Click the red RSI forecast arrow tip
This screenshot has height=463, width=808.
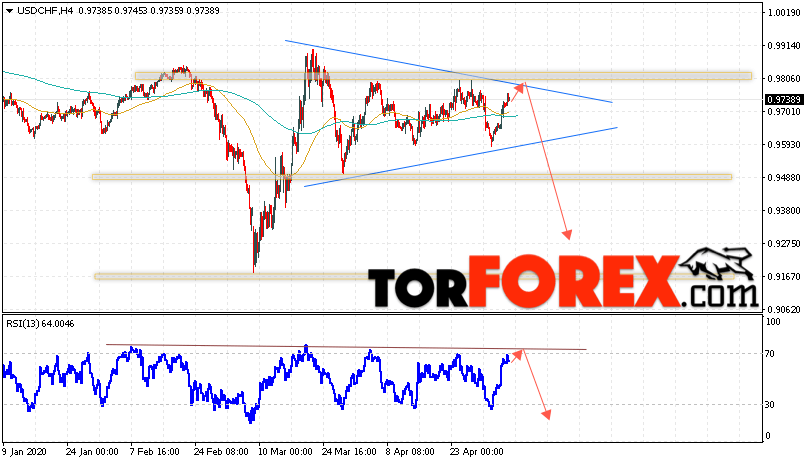(x=547, y=415)
